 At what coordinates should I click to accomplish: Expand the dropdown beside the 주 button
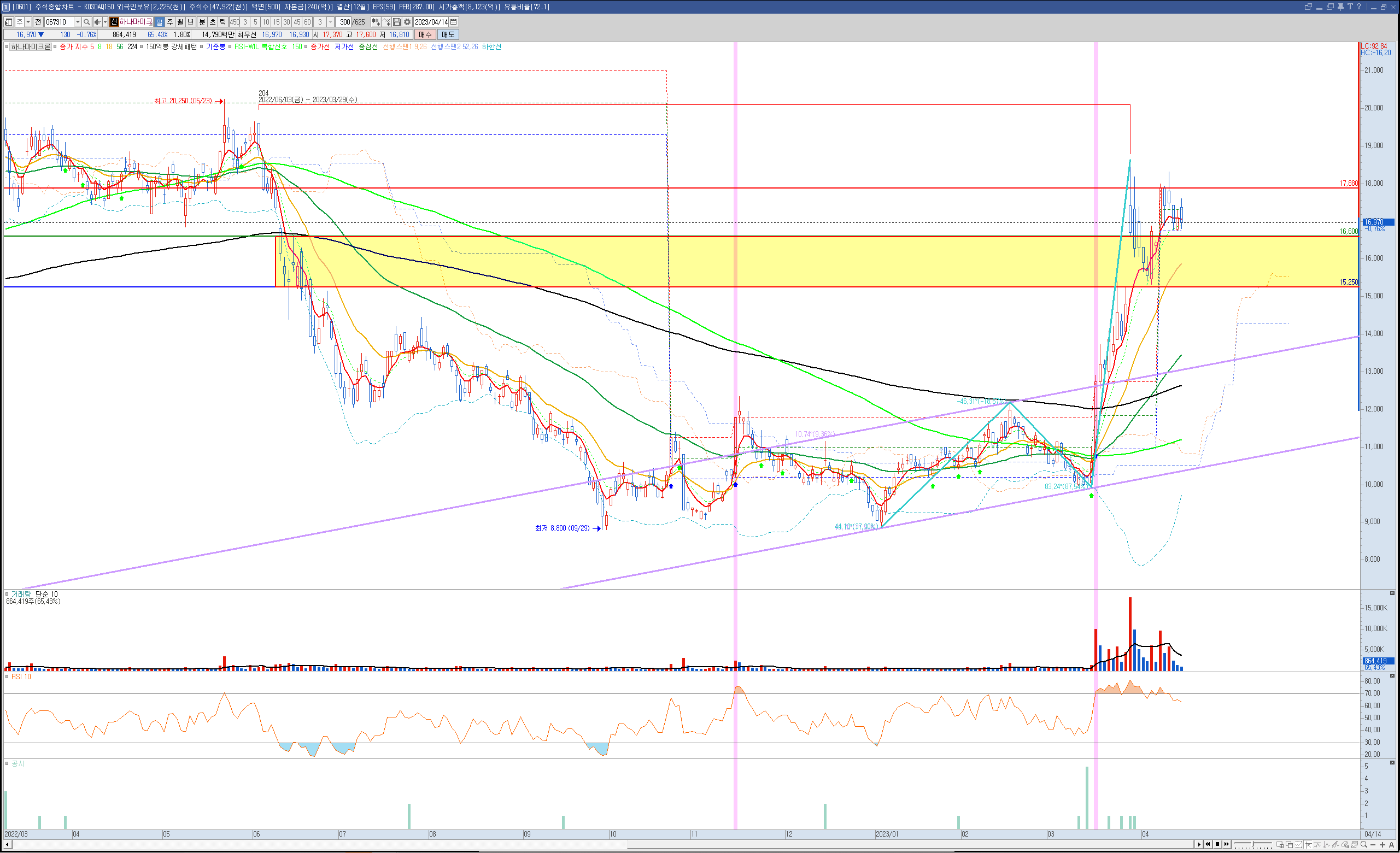click(x=28, y=21)
